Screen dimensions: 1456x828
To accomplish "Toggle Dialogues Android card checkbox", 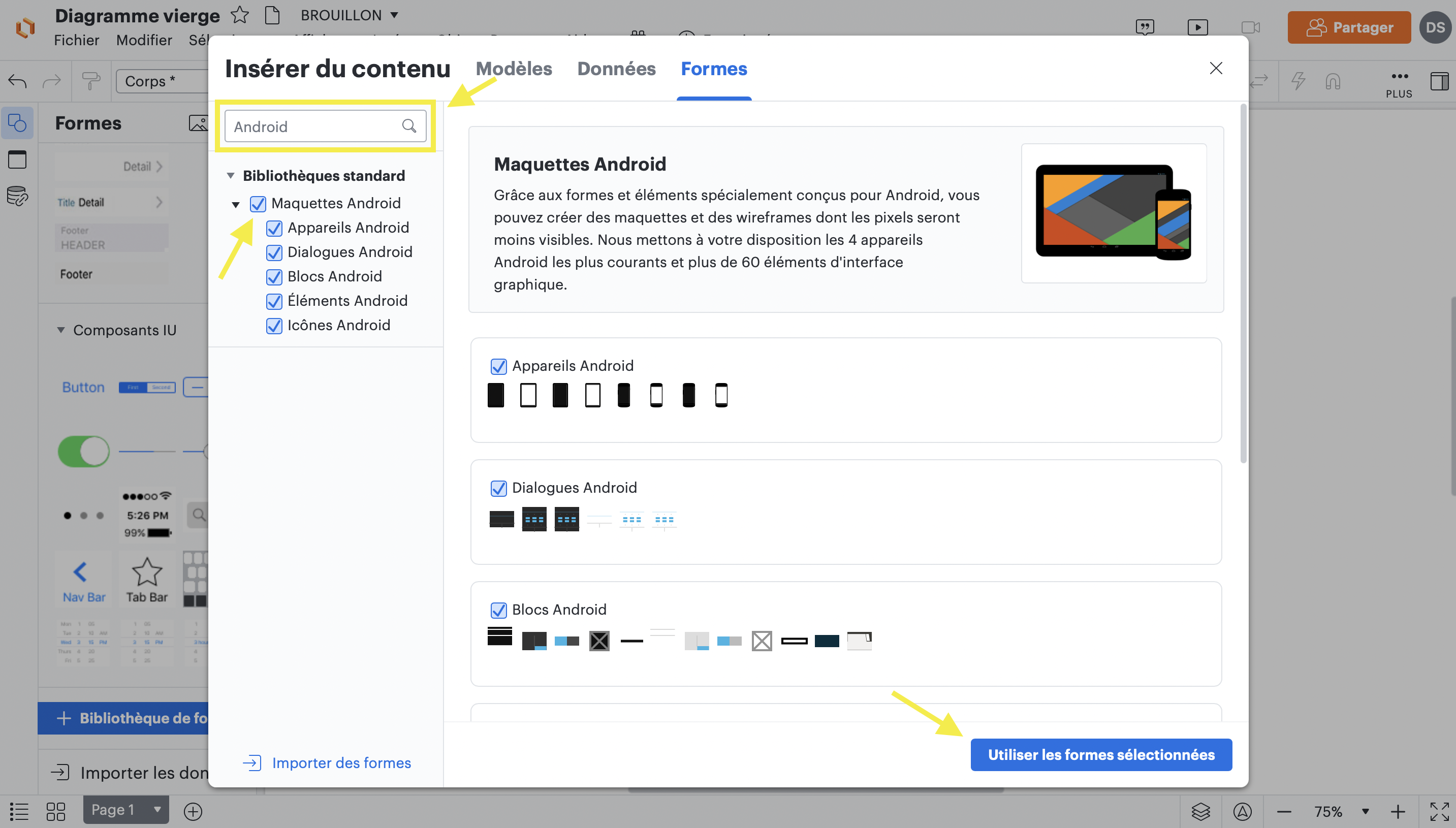I will pyautogui.click(x=499, y=488).
